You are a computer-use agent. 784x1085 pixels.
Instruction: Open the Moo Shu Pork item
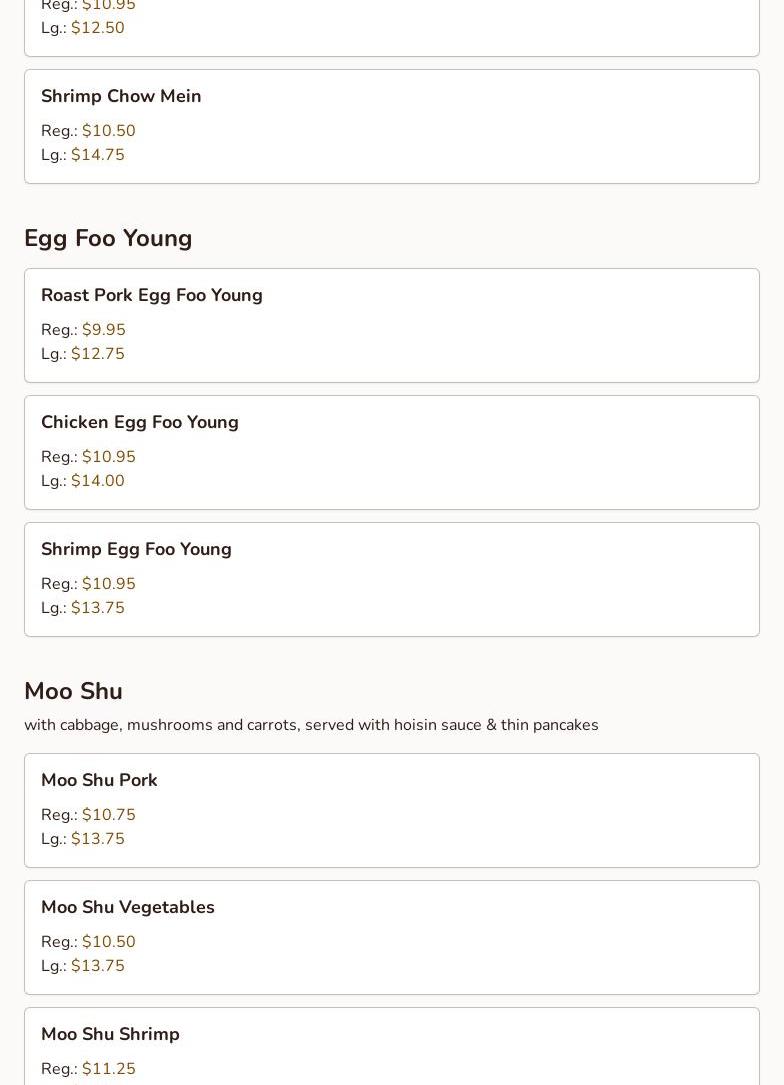(99, 780)
